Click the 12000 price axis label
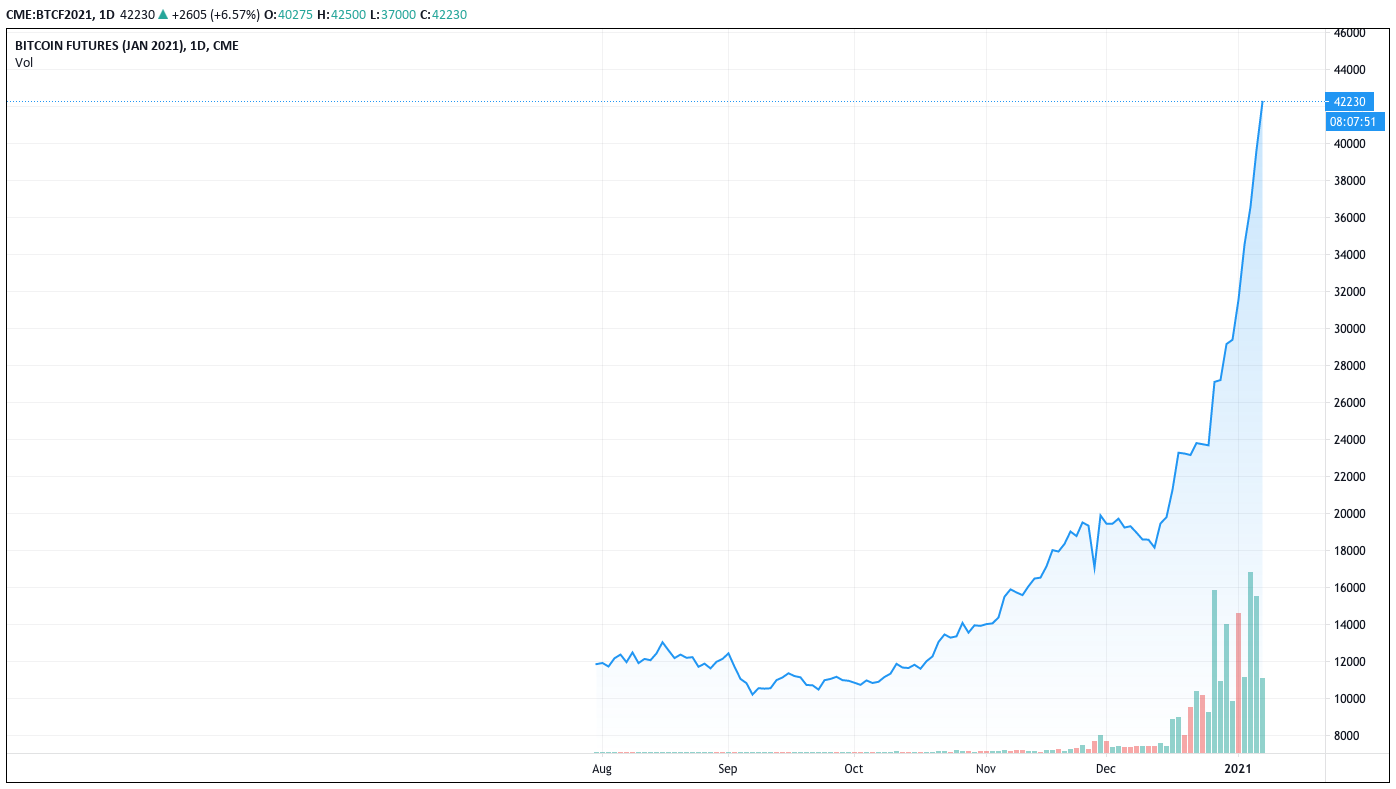This screenshot has height=789, width=1396. coord(1350,662)
